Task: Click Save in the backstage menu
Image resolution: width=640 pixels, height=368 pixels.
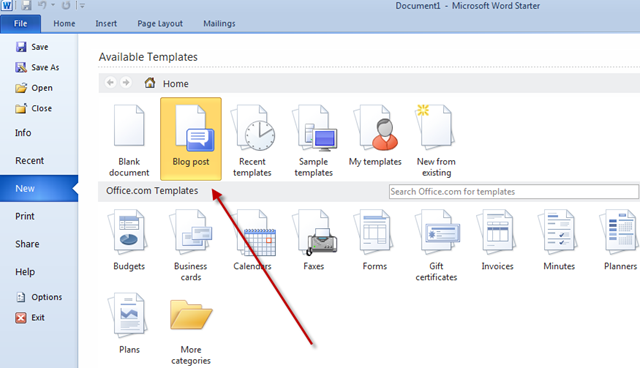Action: 32,47
